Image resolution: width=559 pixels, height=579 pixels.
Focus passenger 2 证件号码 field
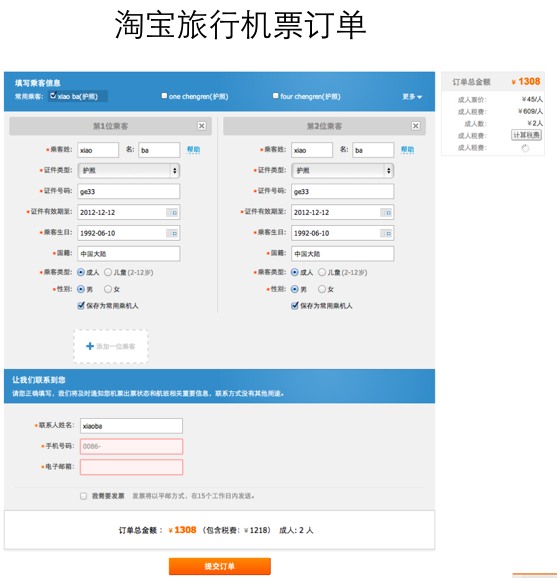tap(342, 191)
